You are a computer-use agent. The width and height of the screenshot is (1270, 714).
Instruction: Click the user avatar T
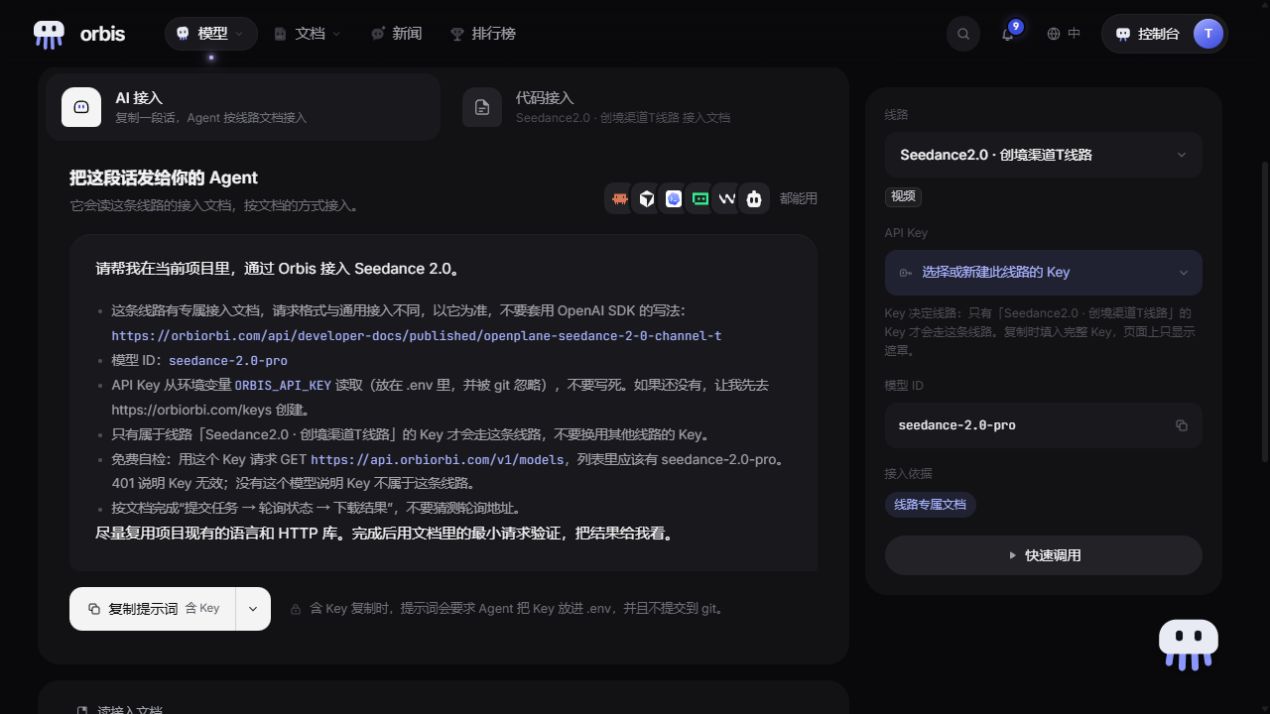coord(1208,34)
